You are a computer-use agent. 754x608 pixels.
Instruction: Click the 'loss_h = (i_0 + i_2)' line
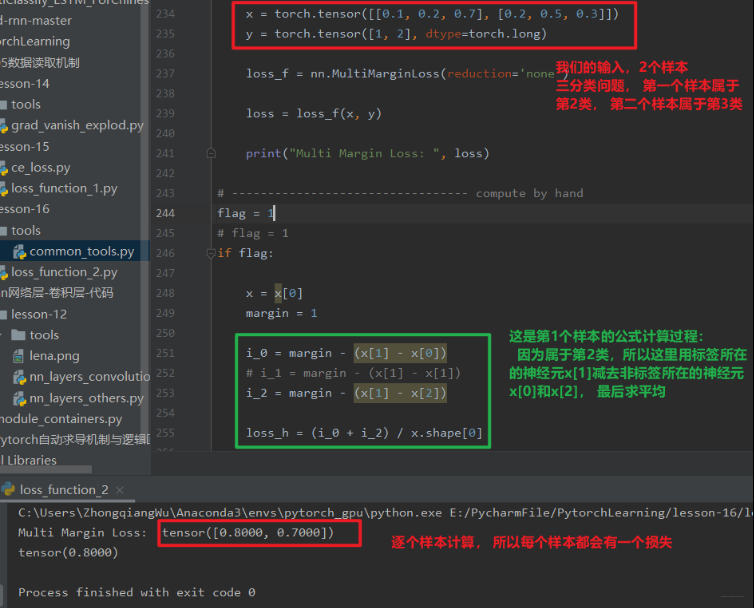[364, 433]
